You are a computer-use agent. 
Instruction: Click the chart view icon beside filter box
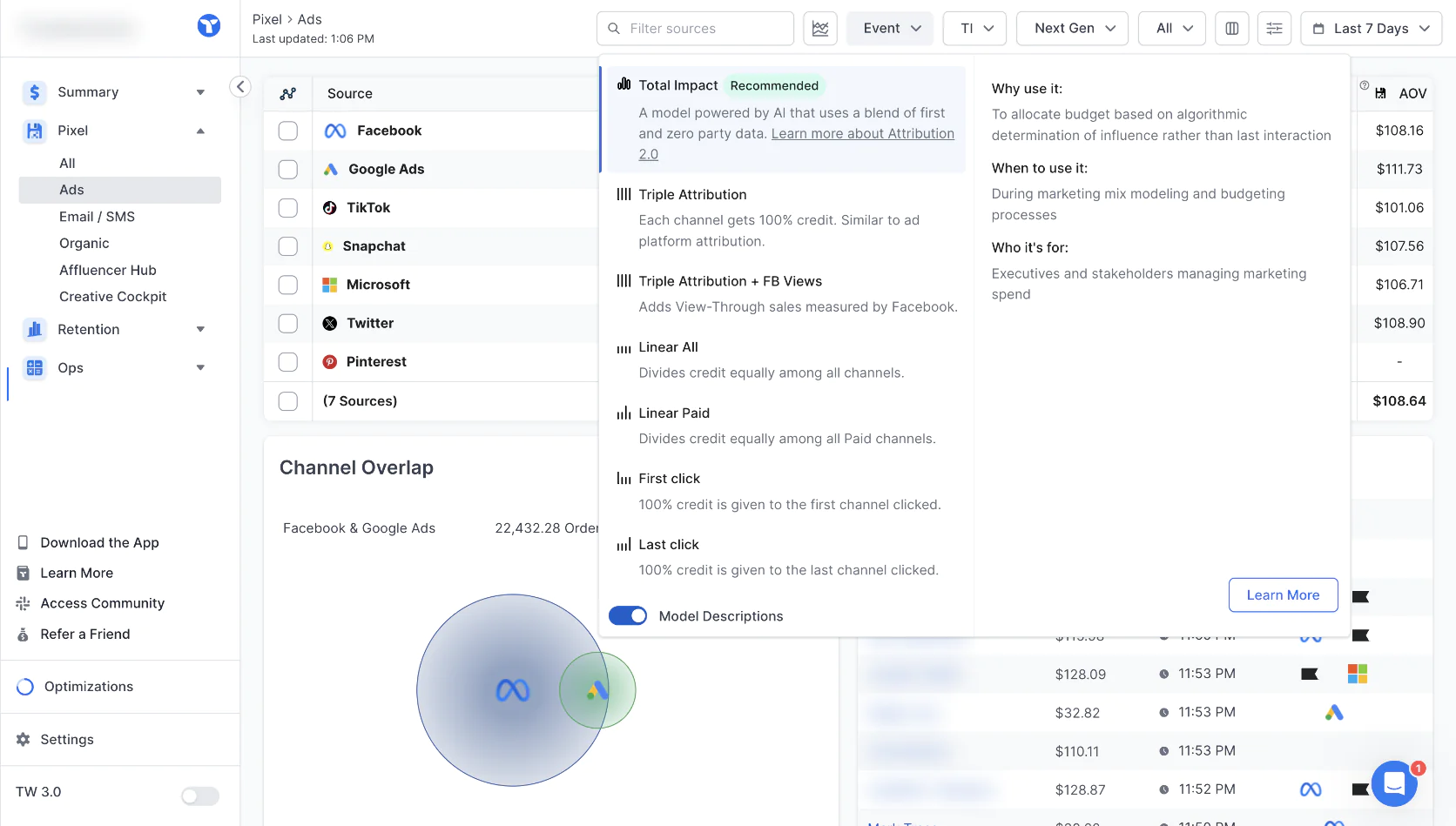819,29
